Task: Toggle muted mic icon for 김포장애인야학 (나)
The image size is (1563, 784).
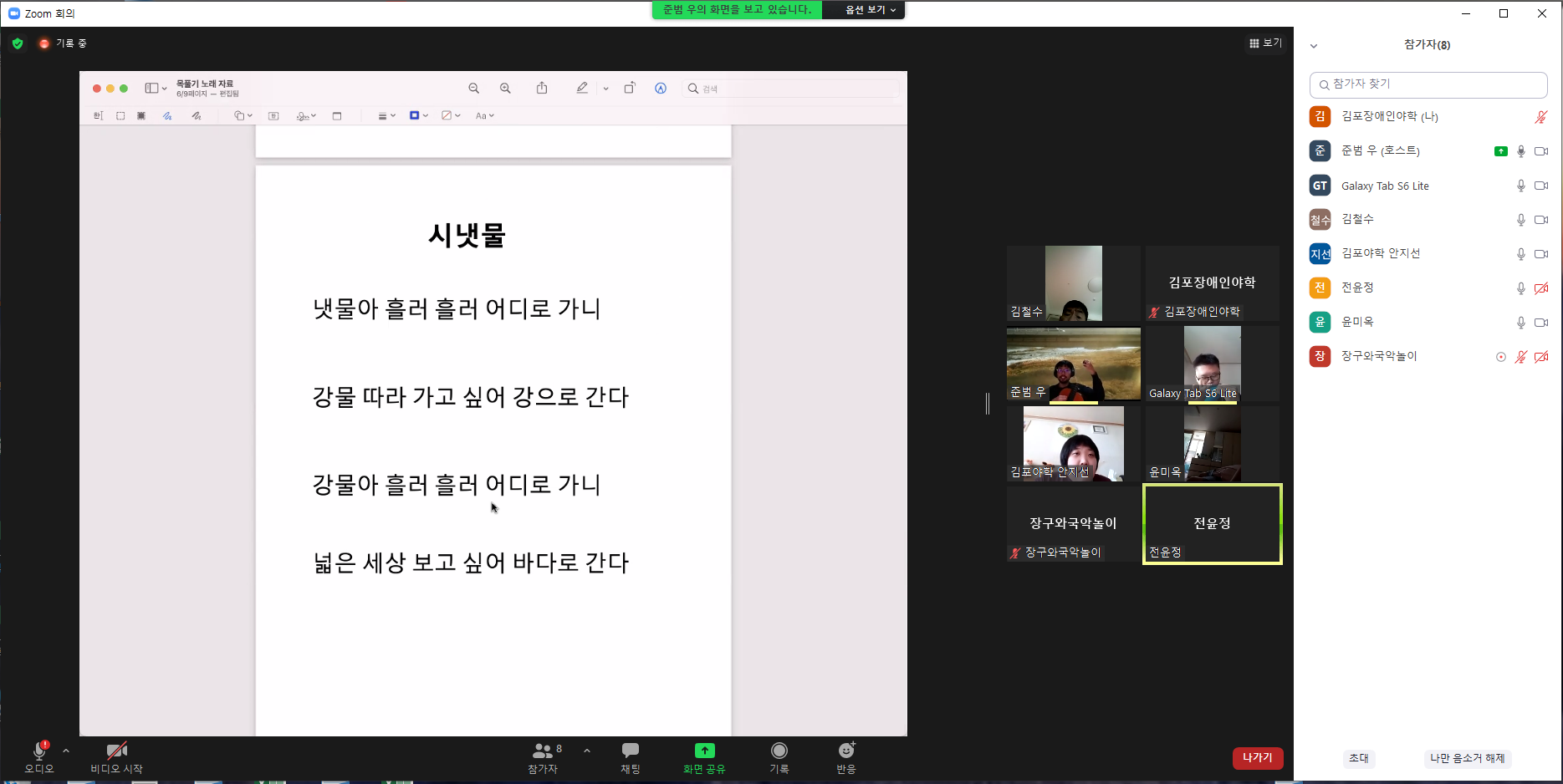Action: tap(1540, 117)
